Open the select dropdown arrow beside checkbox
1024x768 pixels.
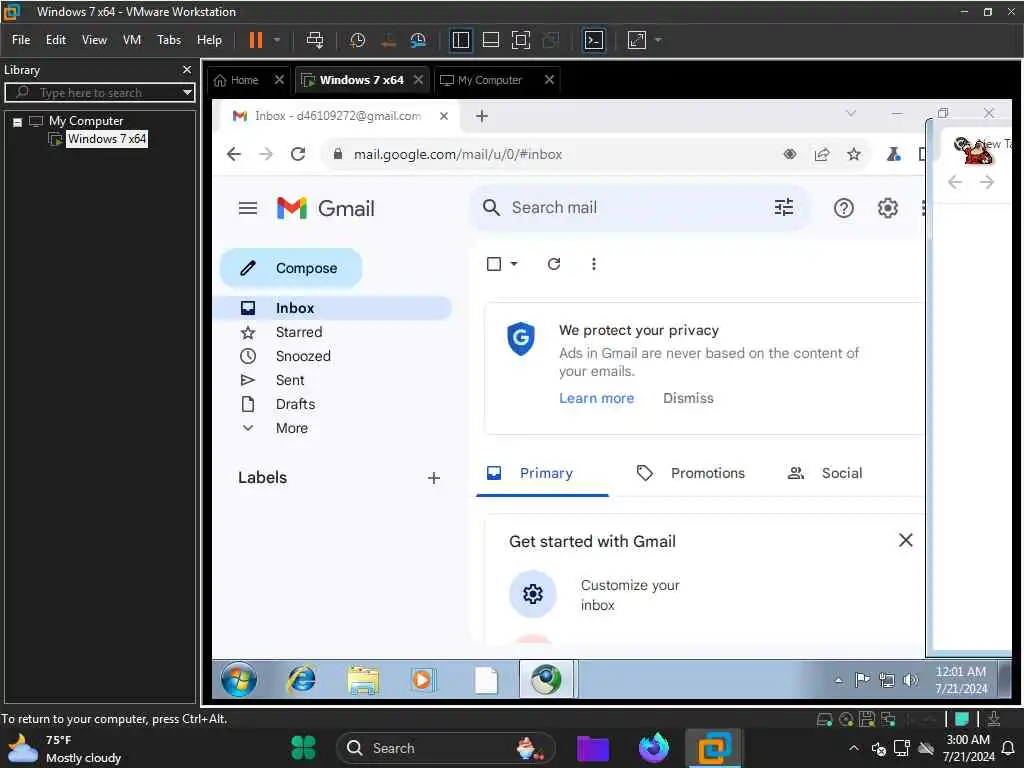(x=514, y=264)
